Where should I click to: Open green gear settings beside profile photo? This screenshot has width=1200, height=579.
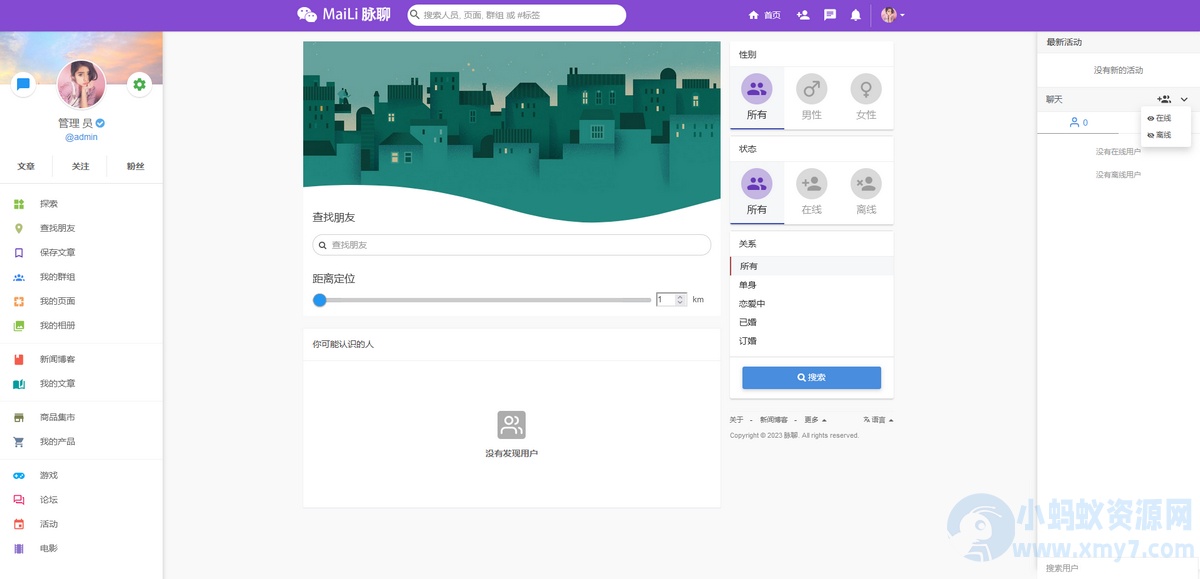[139, 85]
